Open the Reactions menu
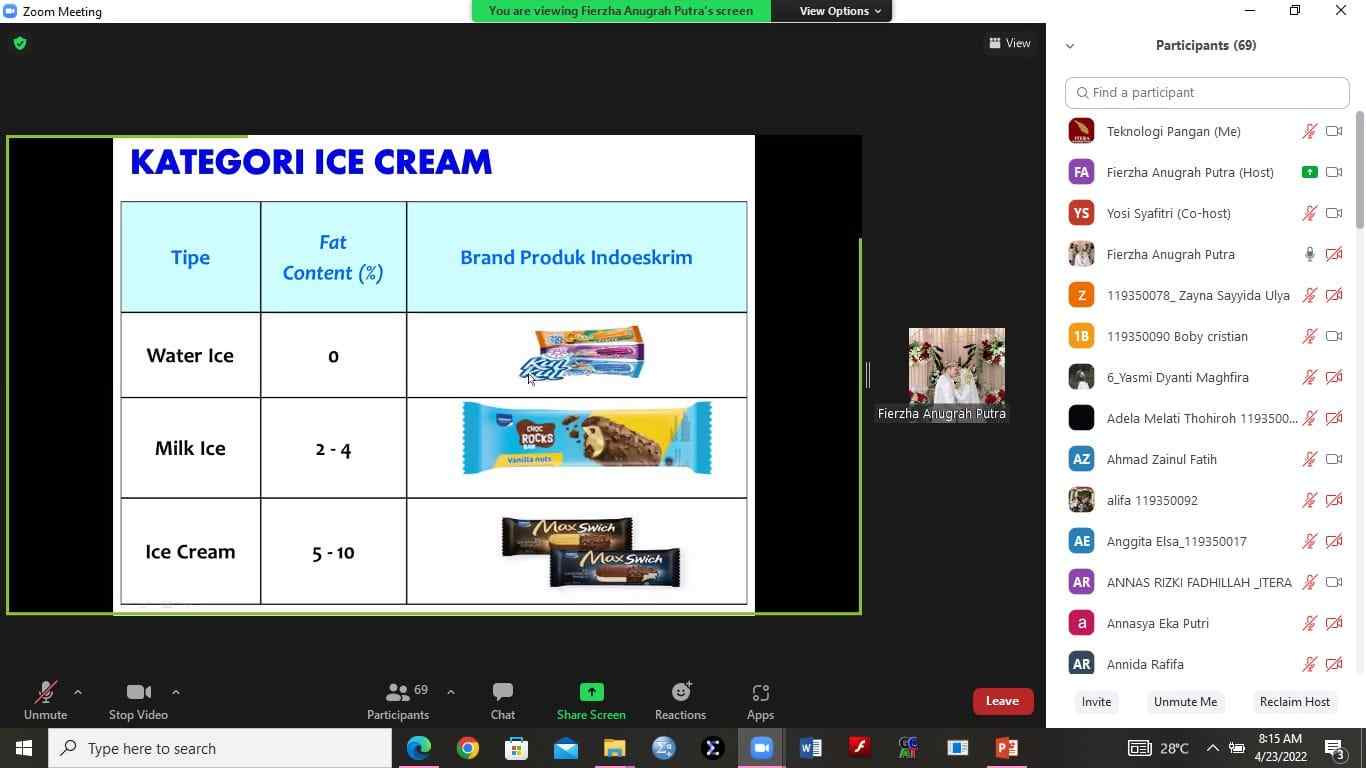1366x768 pixels. [x=680, y=700]
